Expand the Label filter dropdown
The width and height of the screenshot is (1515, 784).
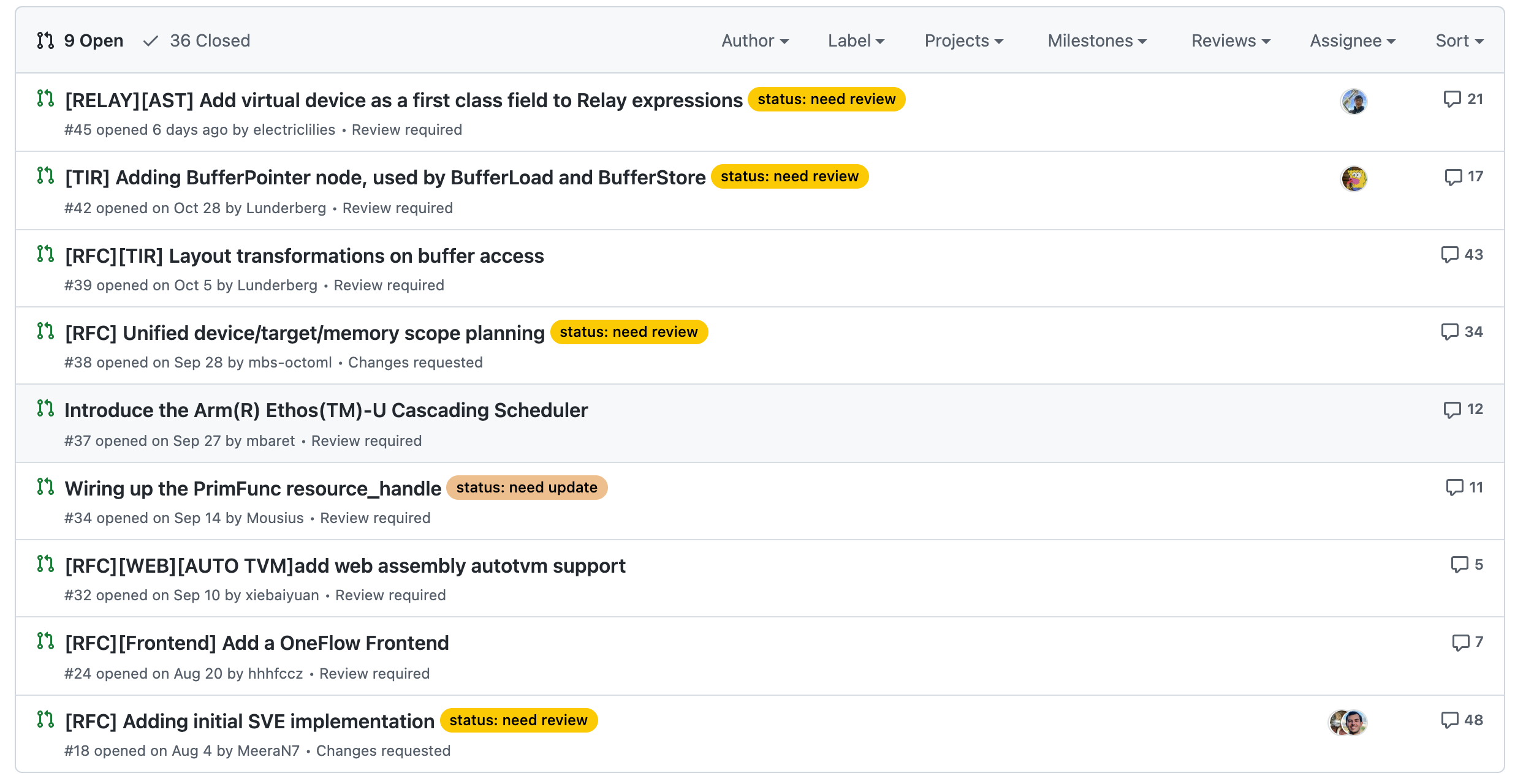(856, 41)
